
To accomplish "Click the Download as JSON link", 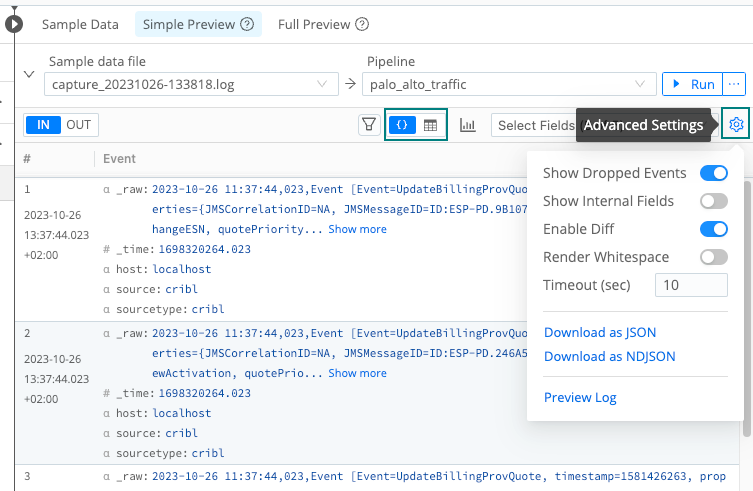I will pos(600,332).
